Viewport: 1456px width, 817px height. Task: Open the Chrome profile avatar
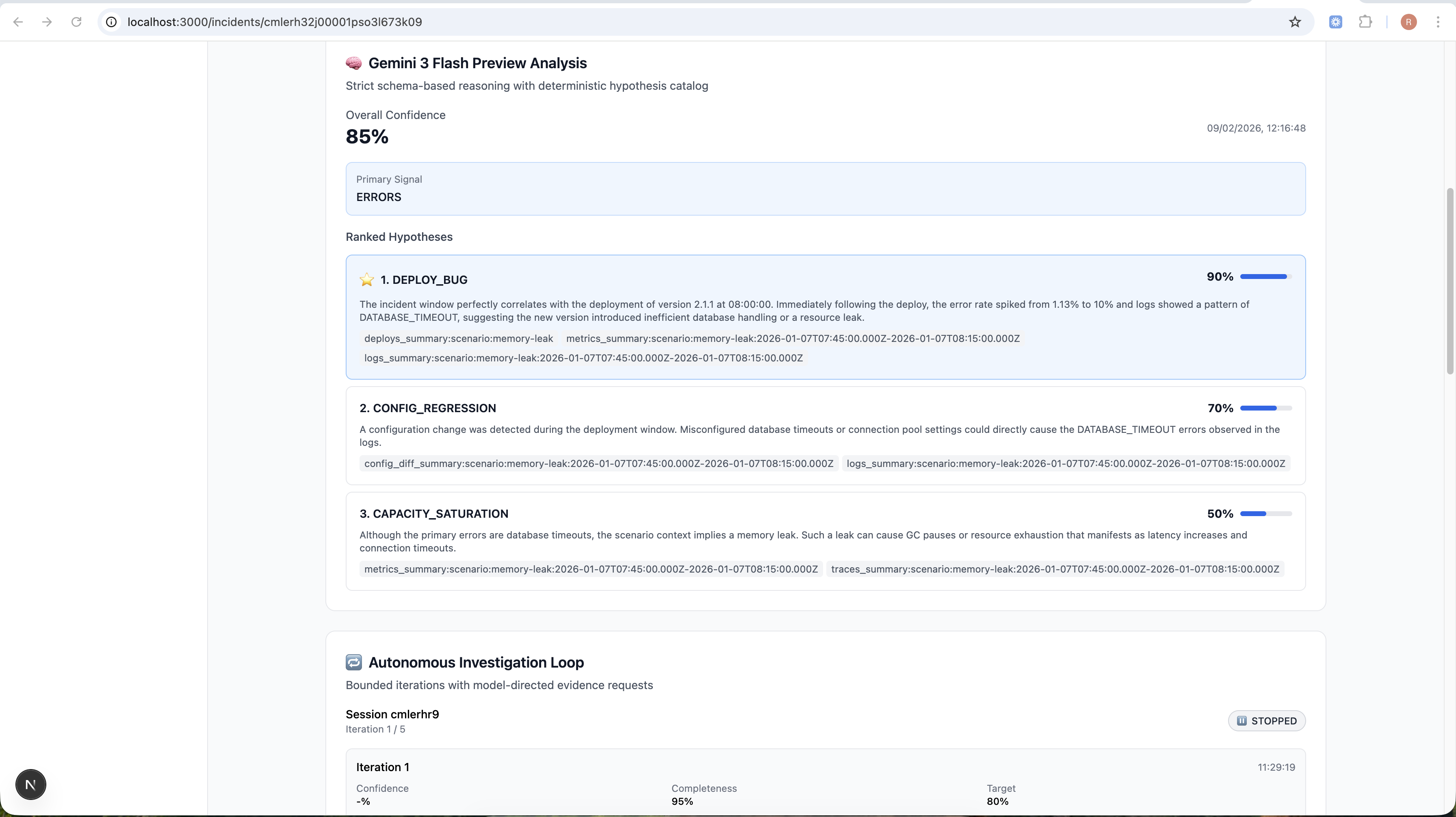(x=1408, y=22)
